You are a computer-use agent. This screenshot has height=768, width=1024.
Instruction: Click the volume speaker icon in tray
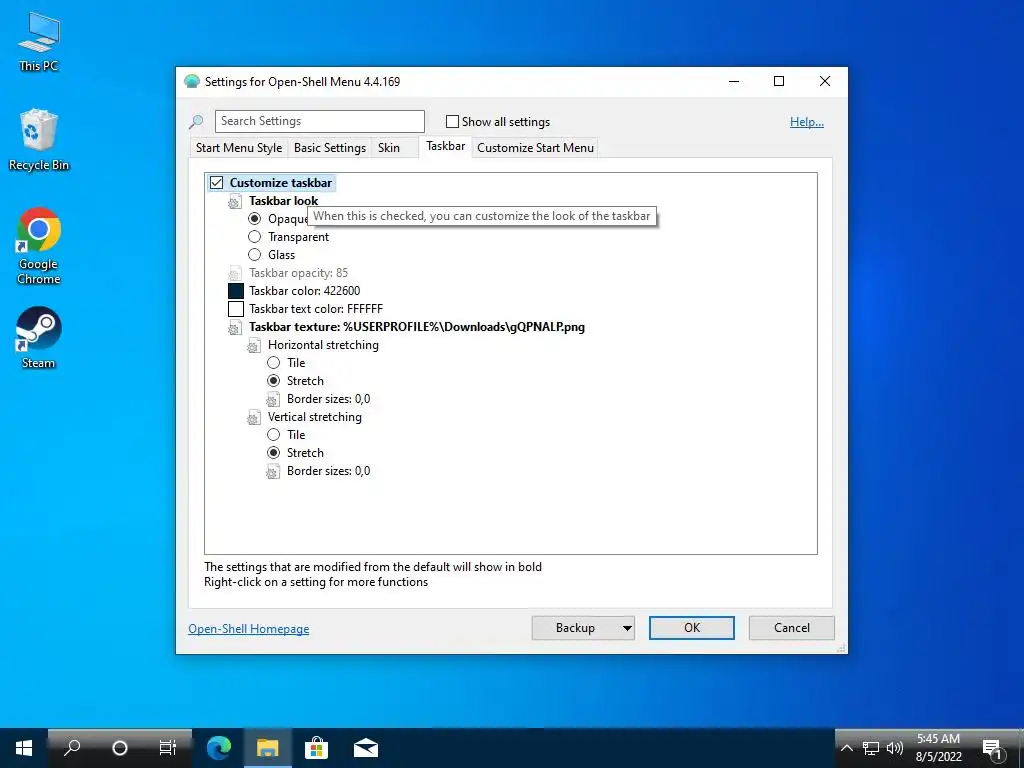pyautogui.click(x=895, y=748)
